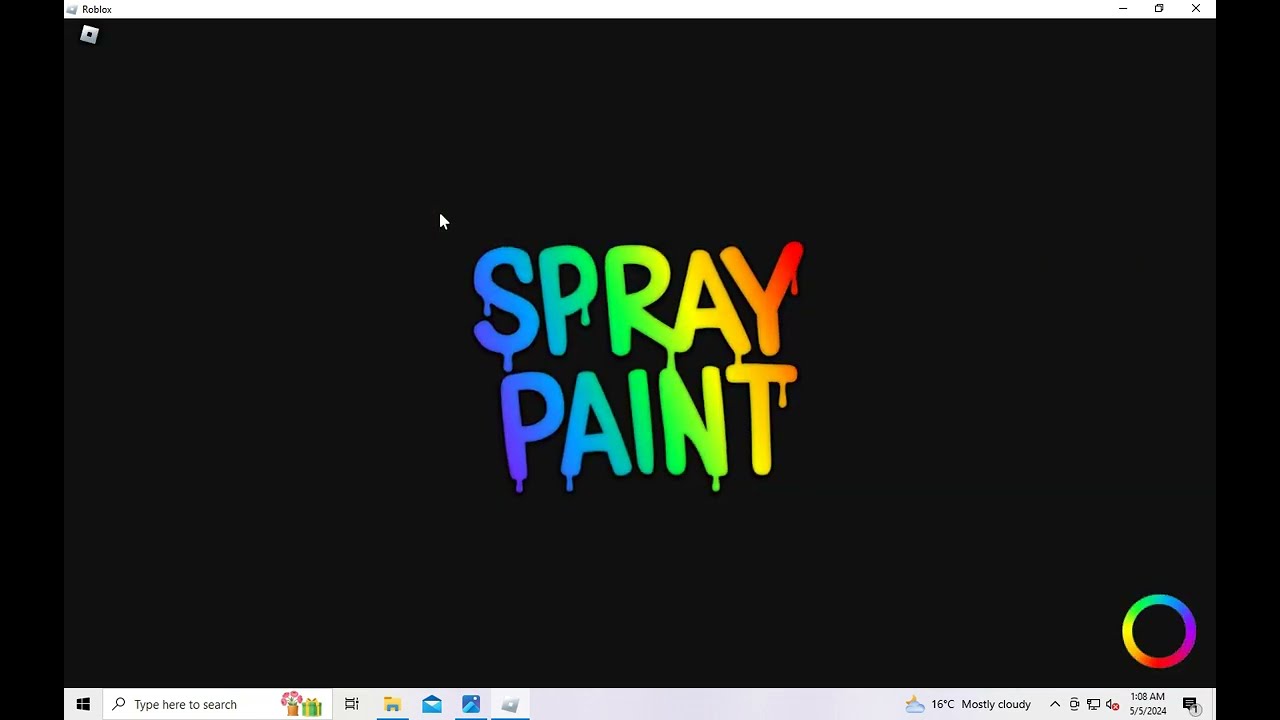Open the notification center icon

(1191, 704)
